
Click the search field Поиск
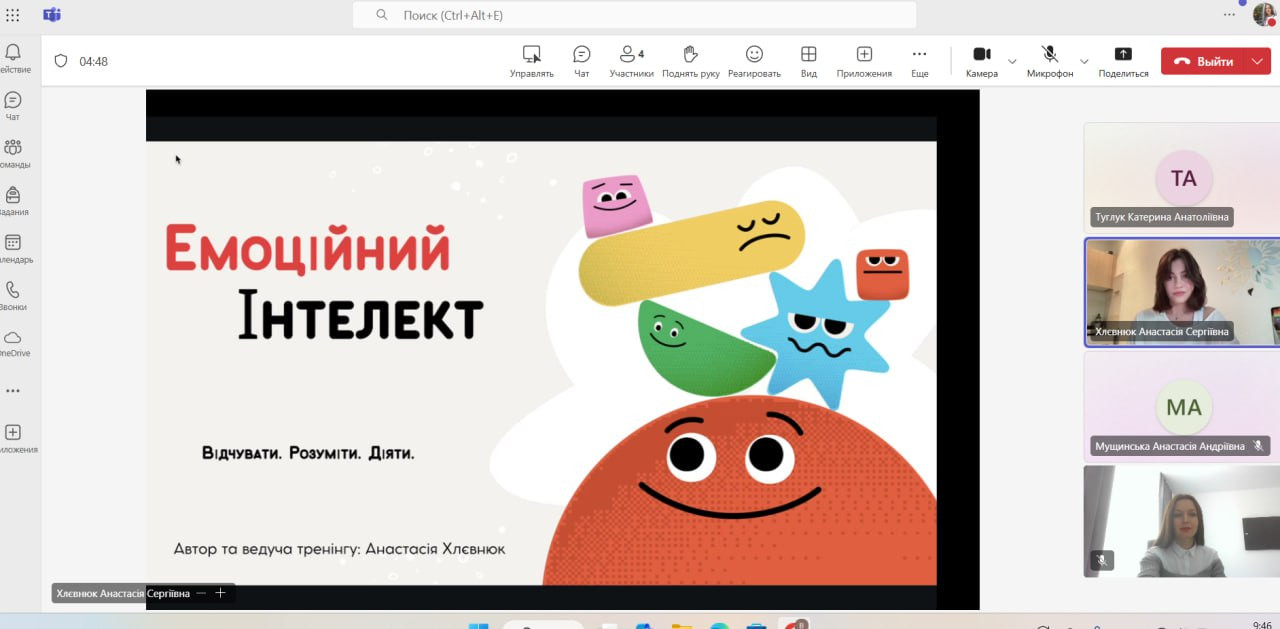(634, 15)
